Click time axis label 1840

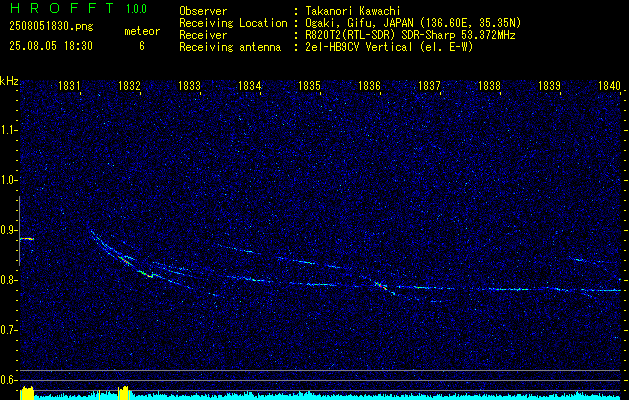coord(609,85)
